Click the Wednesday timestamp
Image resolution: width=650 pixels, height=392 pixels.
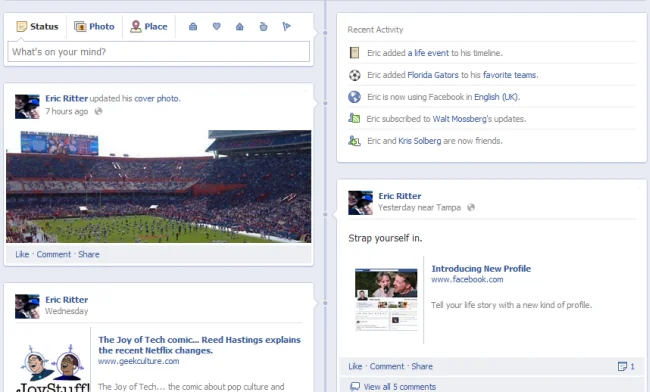66,311
